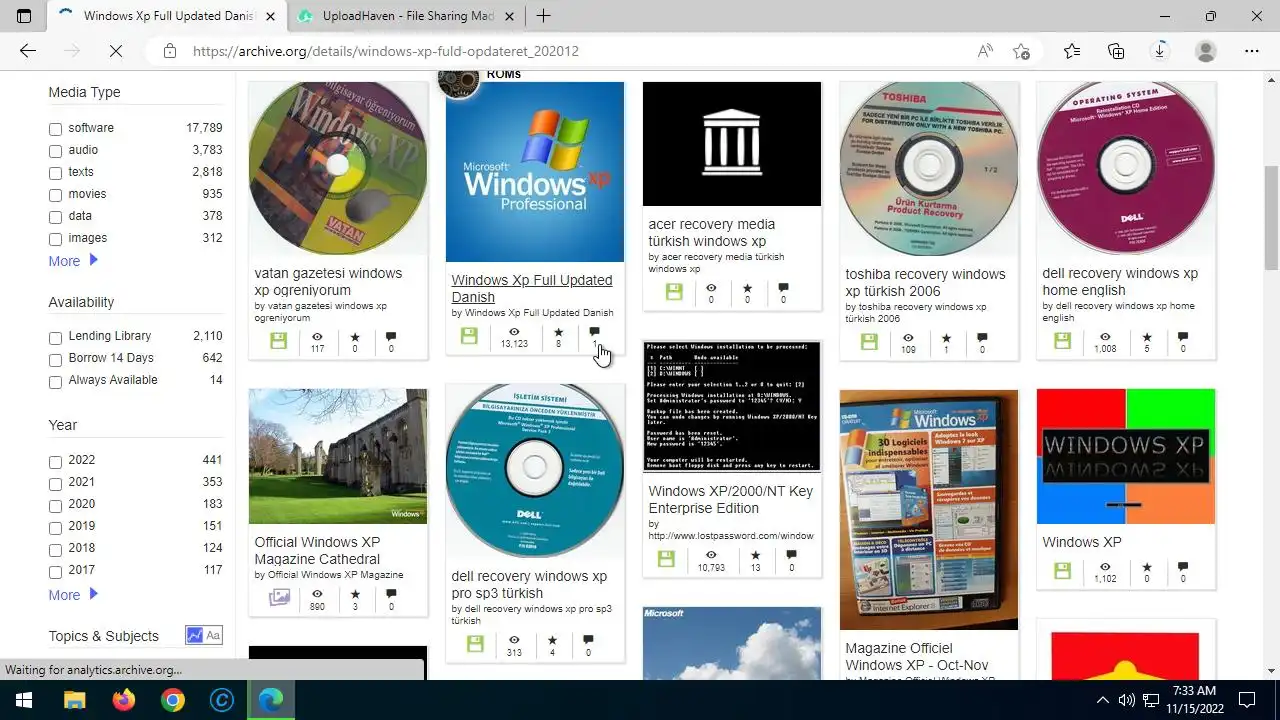The width and height of the screenshot is (1280, 720).
Task: Check the images media type filter
Action: click(55, 239)
